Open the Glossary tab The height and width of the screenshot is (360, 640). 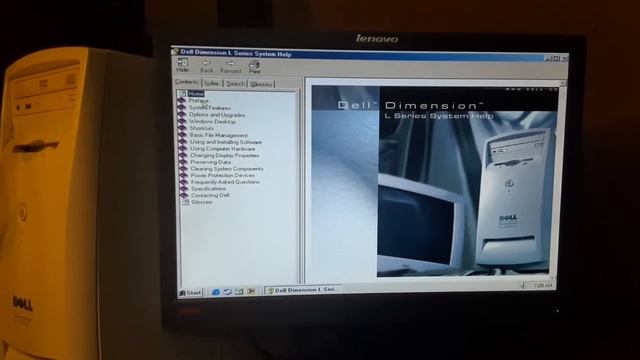261,84
